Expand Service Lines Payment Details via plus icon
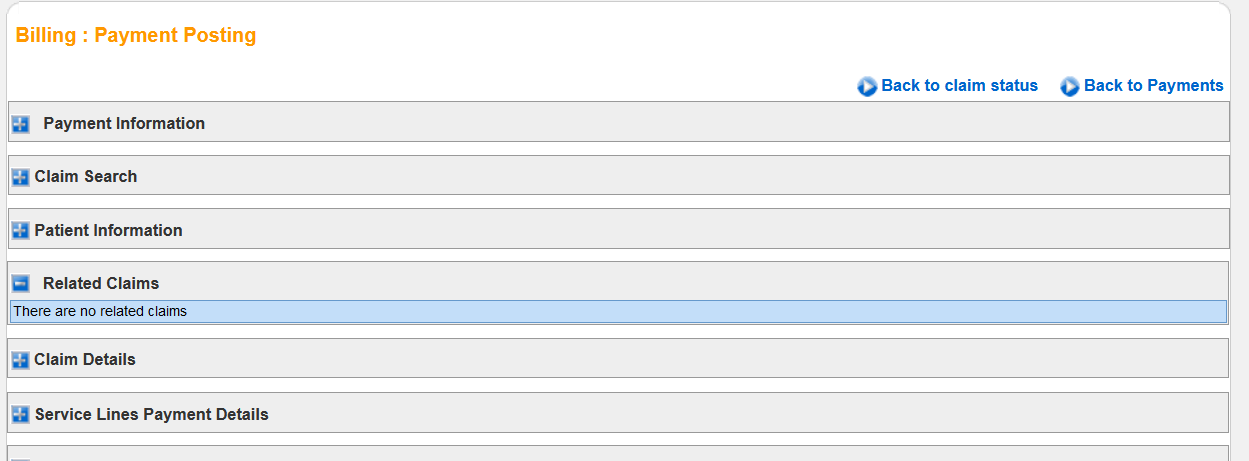Image resolution: width=1249 pixels, height=461 pixels. pos(20,414)
